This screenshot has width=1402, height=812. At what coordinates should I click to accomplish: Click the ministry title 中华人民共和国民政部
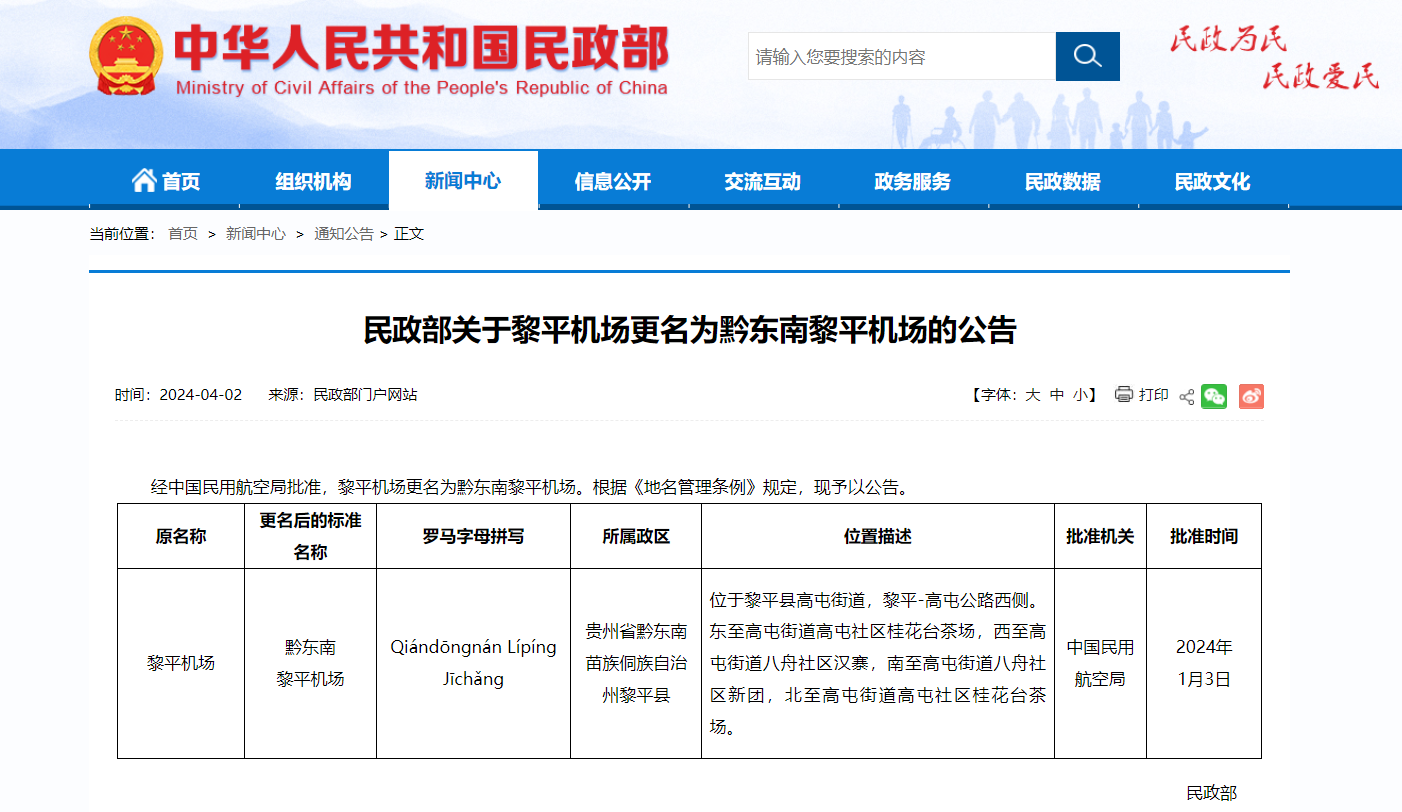[x=421, y=48]
